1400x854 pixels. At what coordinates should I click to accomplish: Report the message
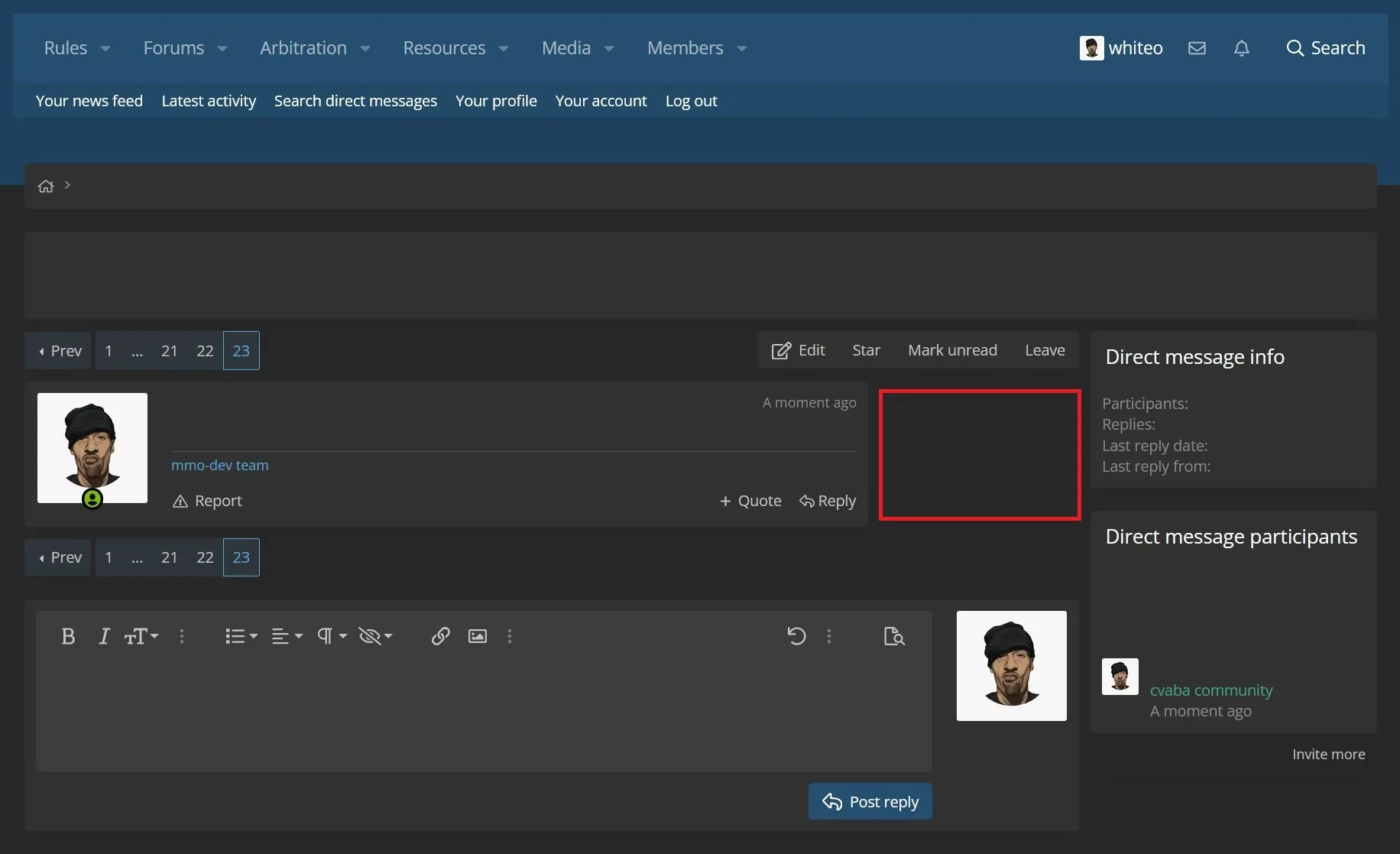[x=207, y=501]
